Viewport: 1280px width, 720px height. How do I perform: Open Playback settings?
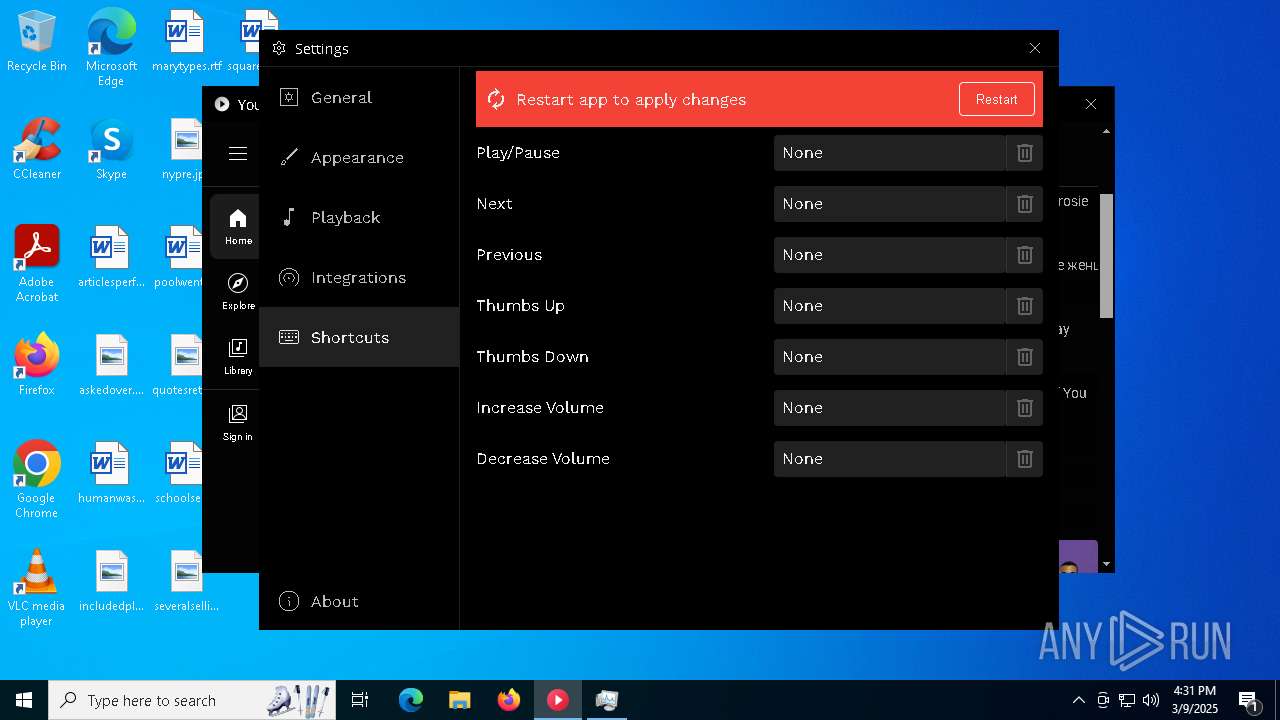[359, 217]
